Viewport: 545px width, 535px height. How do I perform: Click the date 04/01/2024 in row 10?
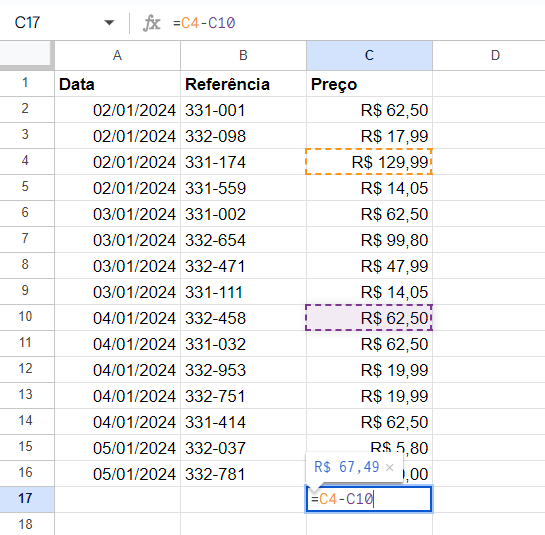coord(117,318)
